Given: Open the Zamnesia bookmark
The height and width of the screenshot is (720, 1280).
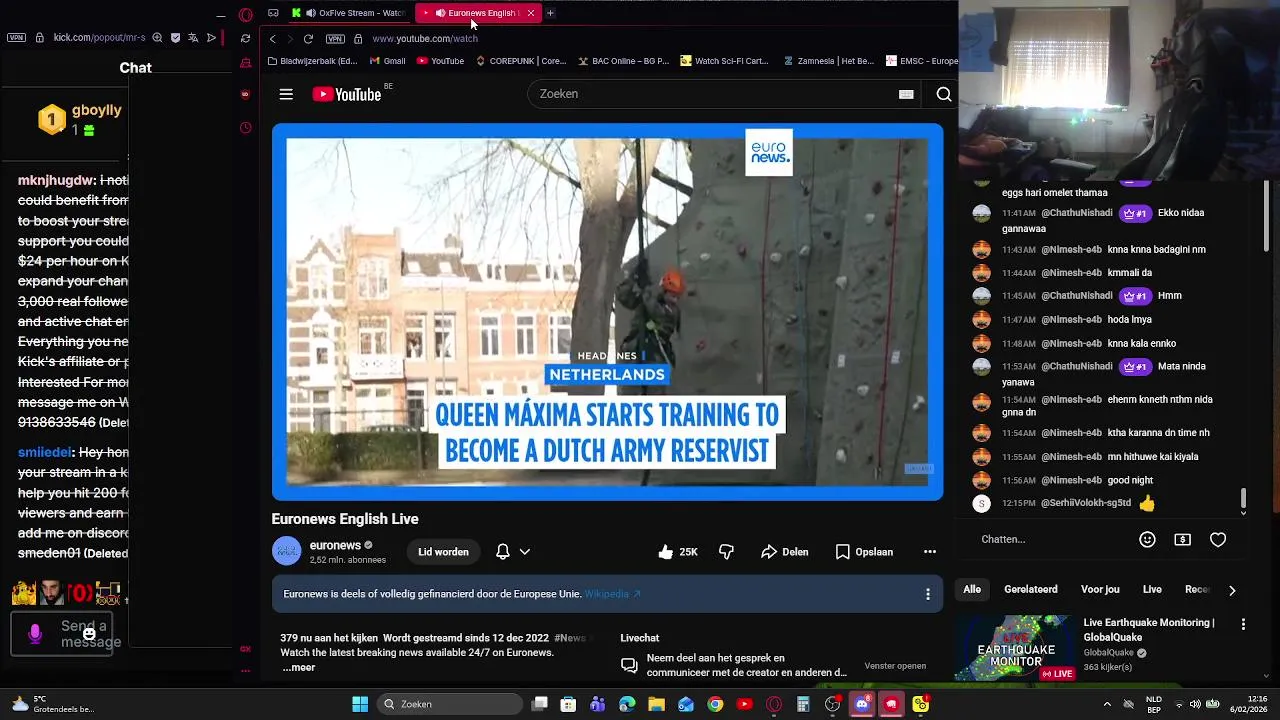Looking at the screenshot, I should [828, 61].
